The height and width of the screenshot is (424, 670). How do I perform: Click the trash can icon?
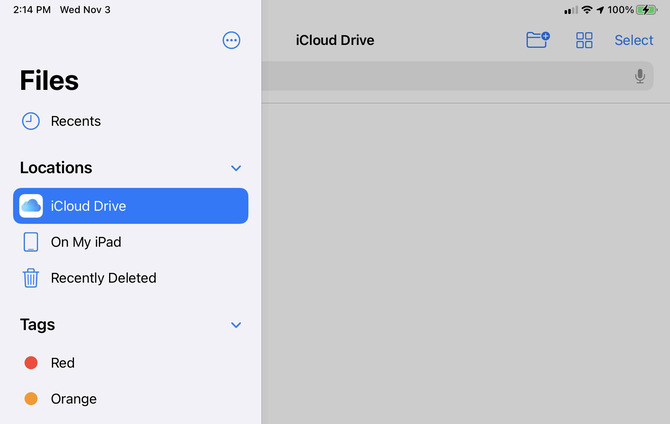click(x=31, y=278)
